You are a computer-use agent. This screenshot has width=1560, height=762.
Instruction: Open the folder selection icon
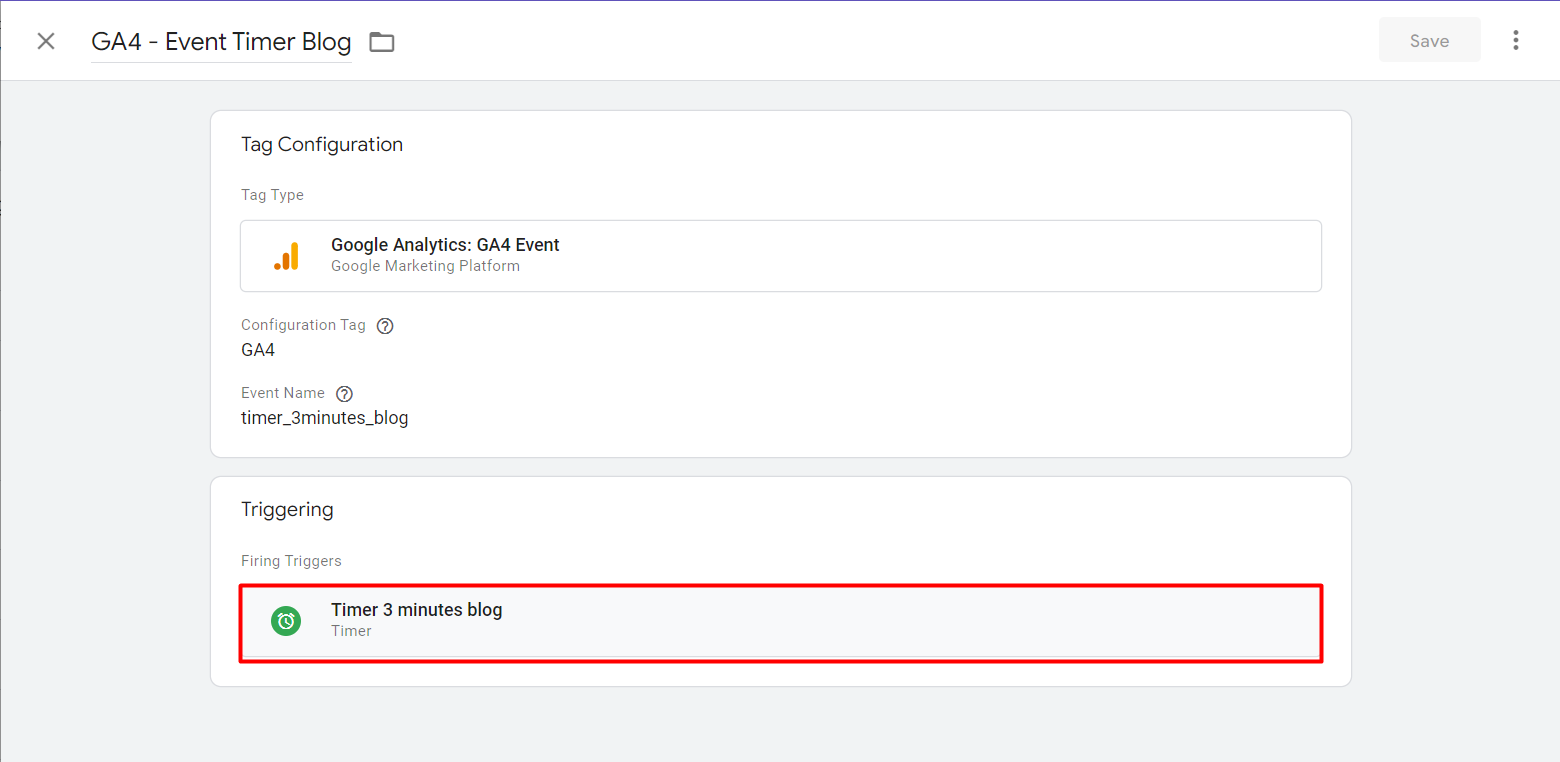[382, 42]
